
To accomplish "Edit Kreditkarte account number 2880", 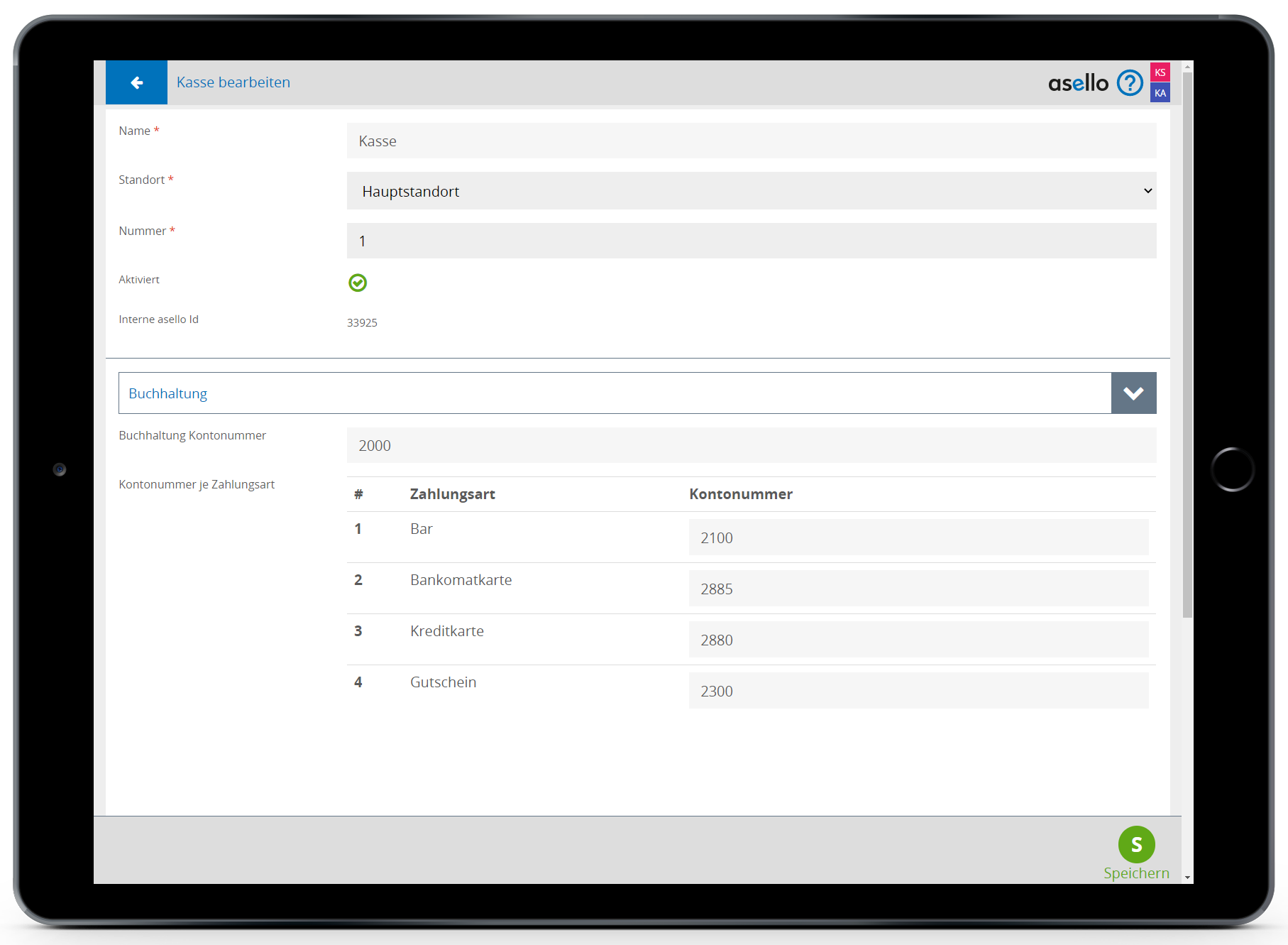I will [918, 640].
